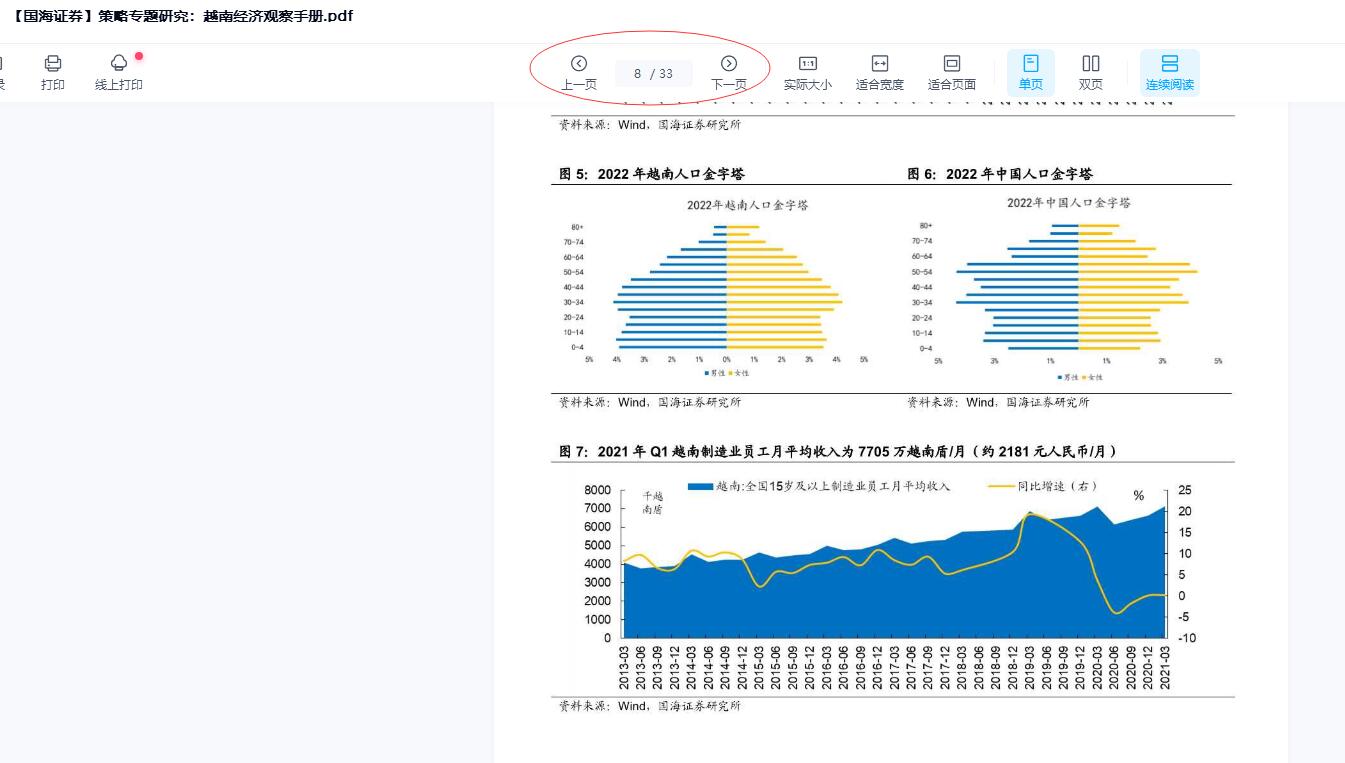The image size is (1345, 763).
Task: Switch to double page (双页) layout
Action: pyautogui.click(x=1090, y=72)
